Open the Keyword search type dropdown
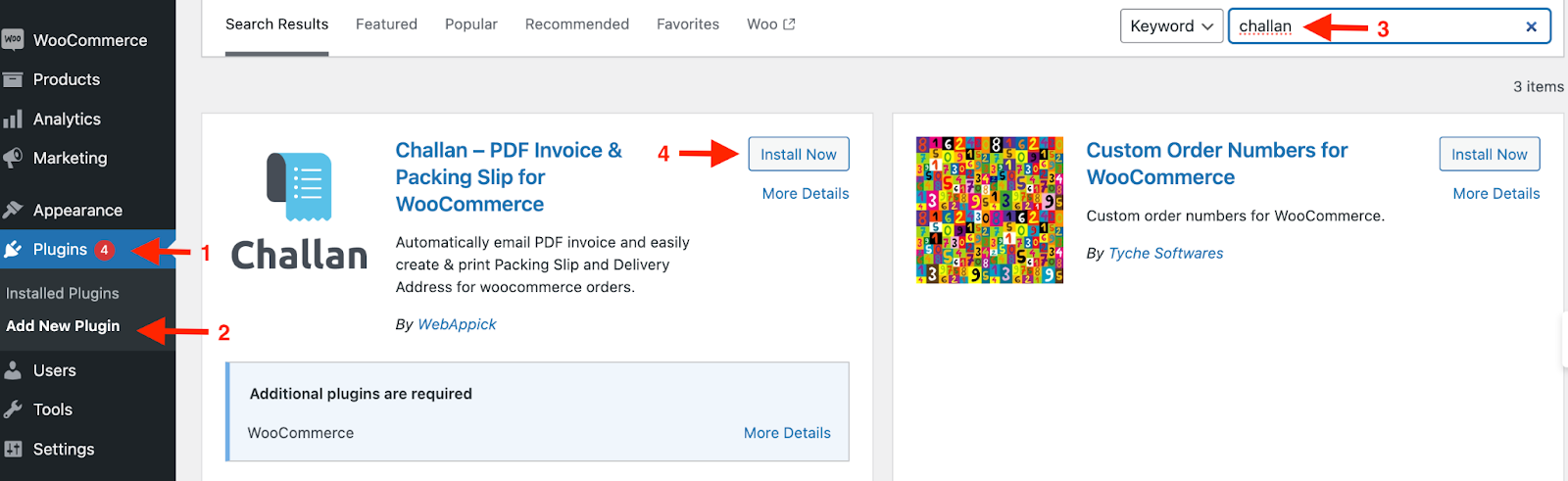 pyautogui.click(x=1172, y=26)
